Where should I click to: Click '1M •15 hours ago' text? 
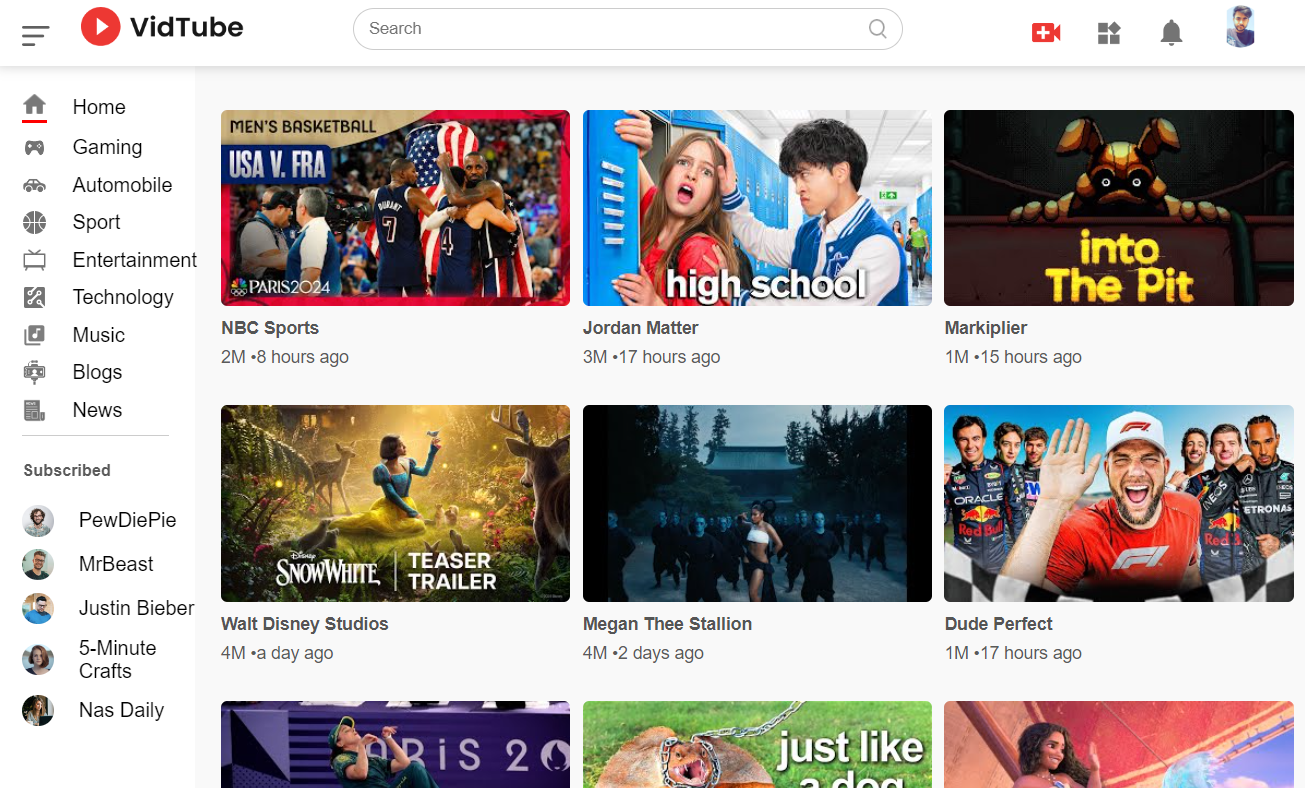(x=1013, y=357)
